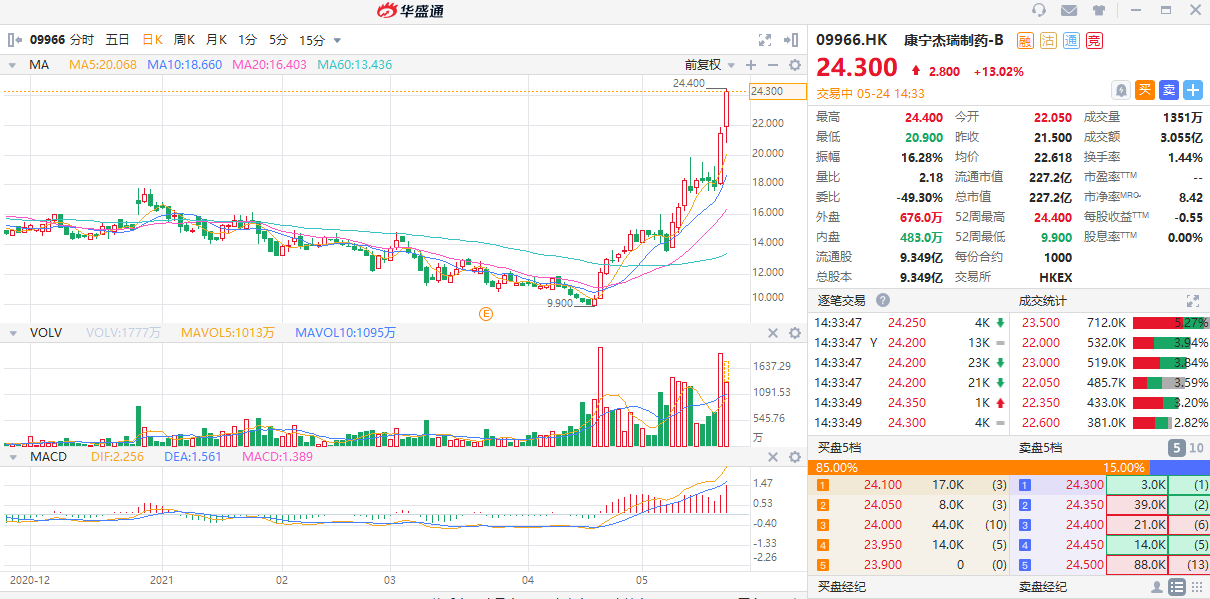The width and height of the screenshot is (1210, 599).
Task: Collapse right quote panel icon
Action: tap(793, 40)
